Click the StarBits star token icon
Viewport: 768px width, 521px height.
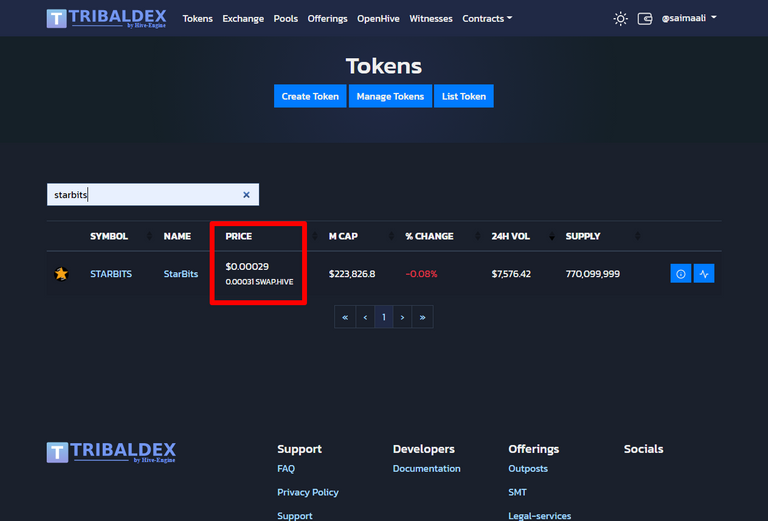pyautogui.click(x=61, y=274)
